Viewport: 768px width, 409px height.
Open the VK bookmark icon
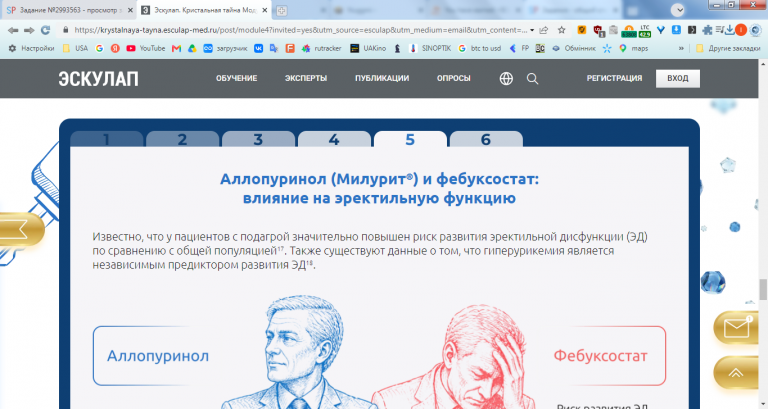point(258,48)
